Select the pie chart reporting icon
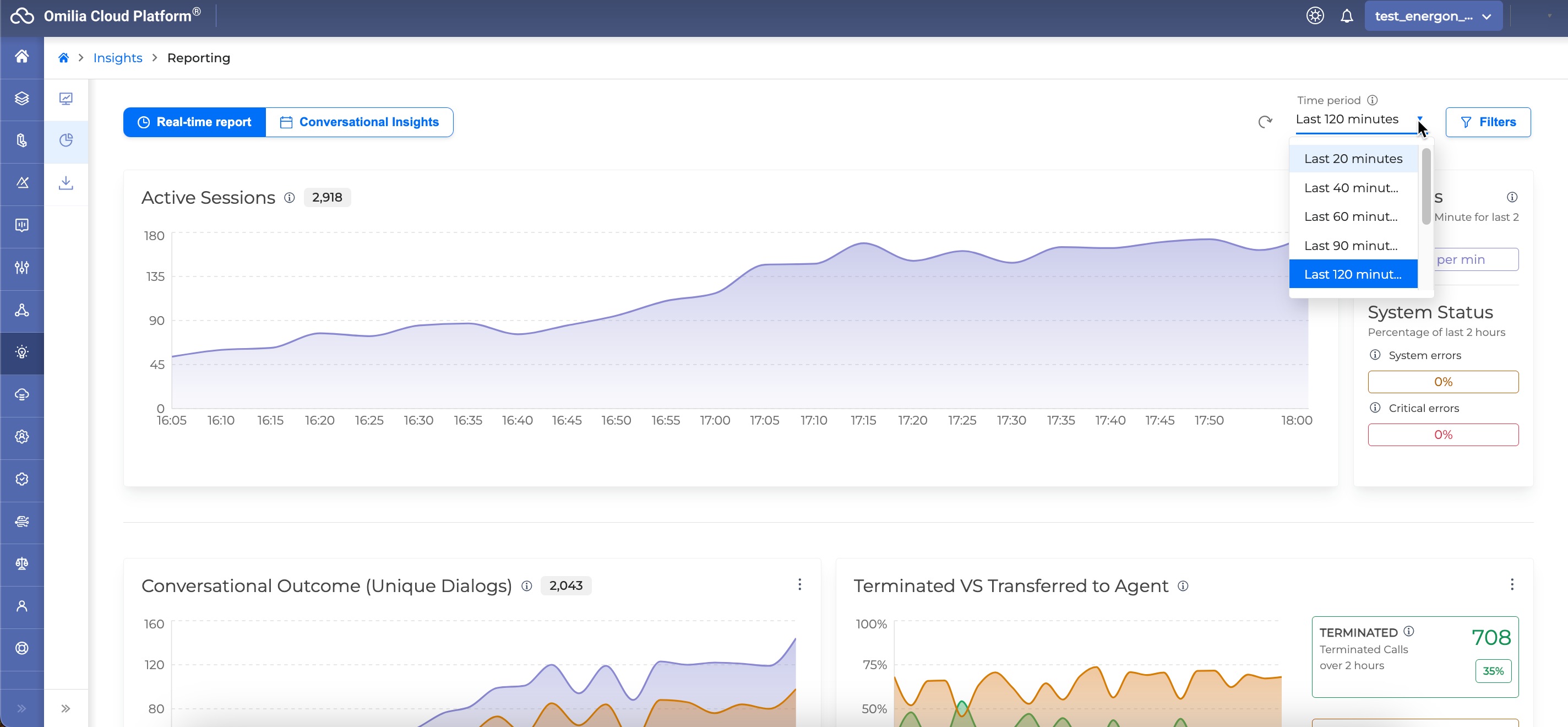The height and width of the screenshot is (727, 1568). click(66, 140)
